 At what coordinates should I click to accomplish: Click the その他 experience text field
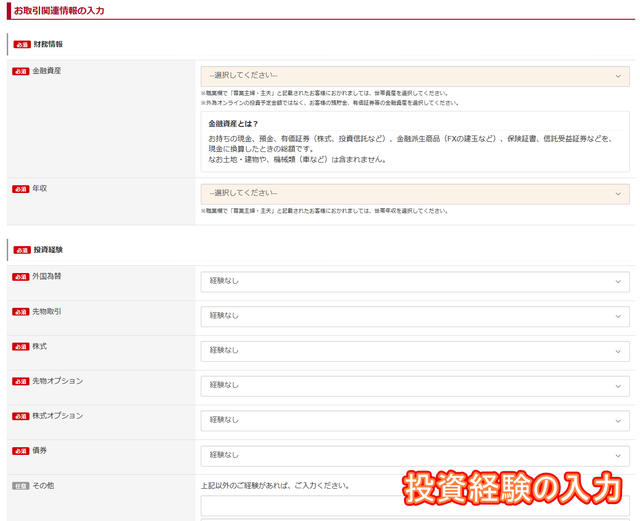pos(415,506)
